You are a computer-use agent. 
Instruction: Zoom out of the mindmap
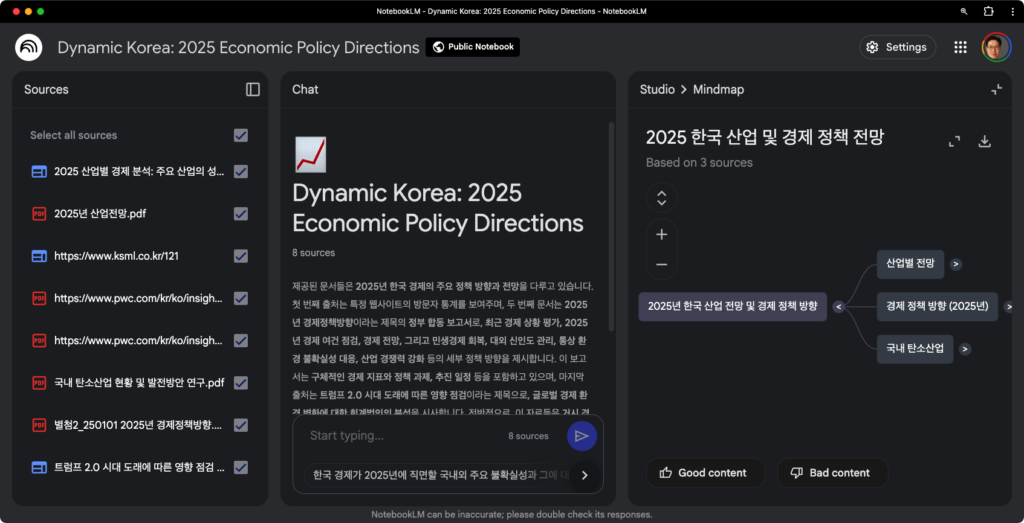(x=662, y=264)
